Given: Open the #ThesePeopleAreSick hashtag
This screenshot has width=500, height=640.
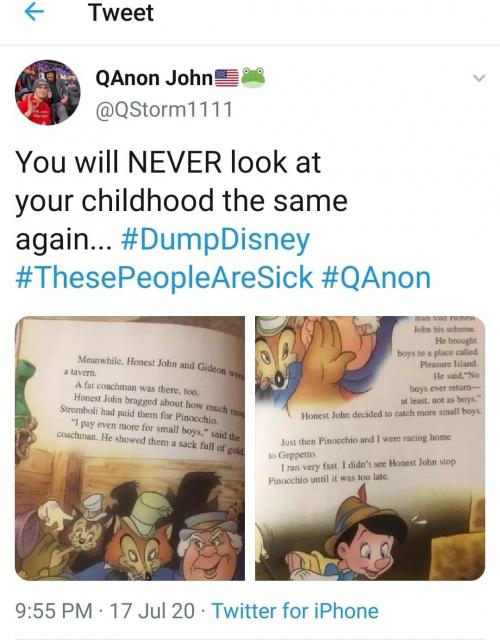Looking at the screenshot, I should click(164, 278).
